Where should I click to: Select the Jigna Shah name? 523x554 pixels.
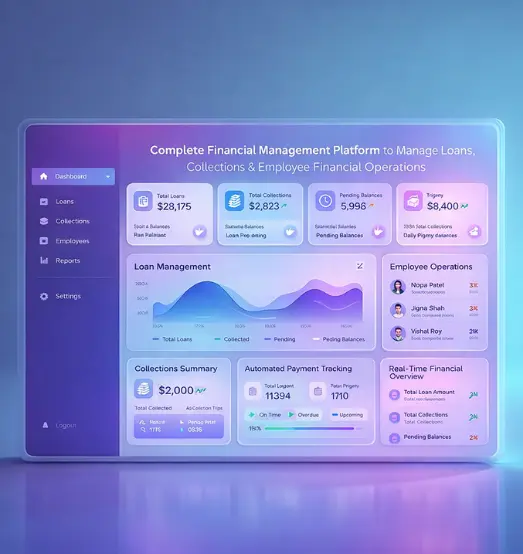pos(427,308)
